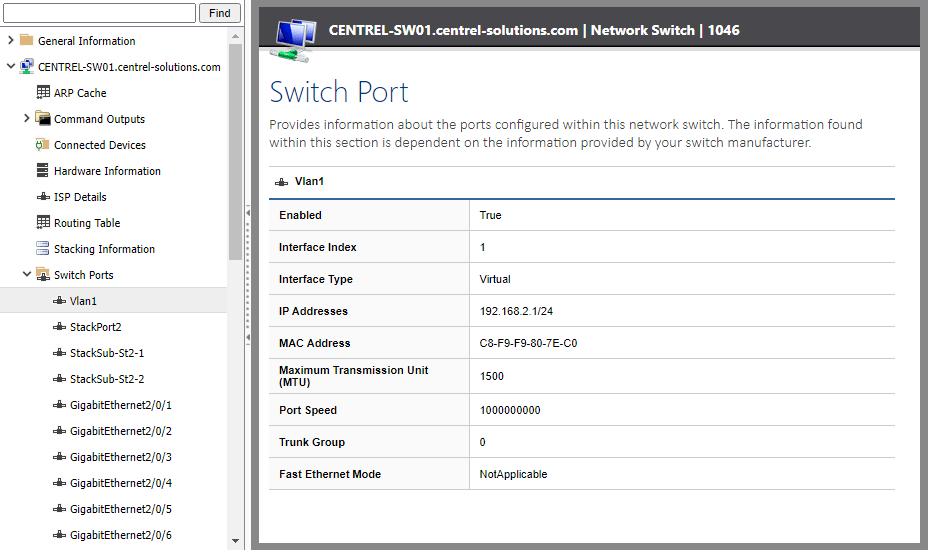Select StackSub-St2-1 in the tree
Image resolution: width=928 pixels, height=550 pixels.
click(107, 353)
